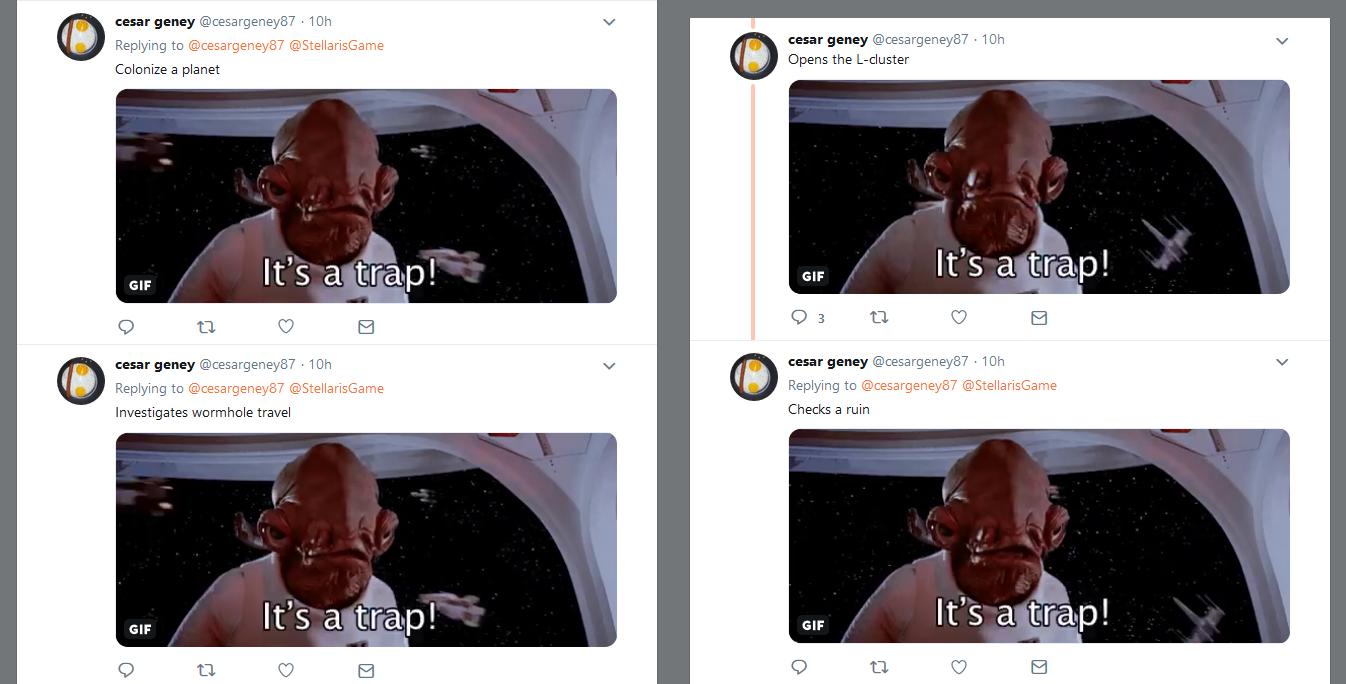Open cesar geney's name on 'Investigates wormhole travel' tweet
This screenshot has width=1346, height=684.
pyautogui.click(x=155, y=364)
